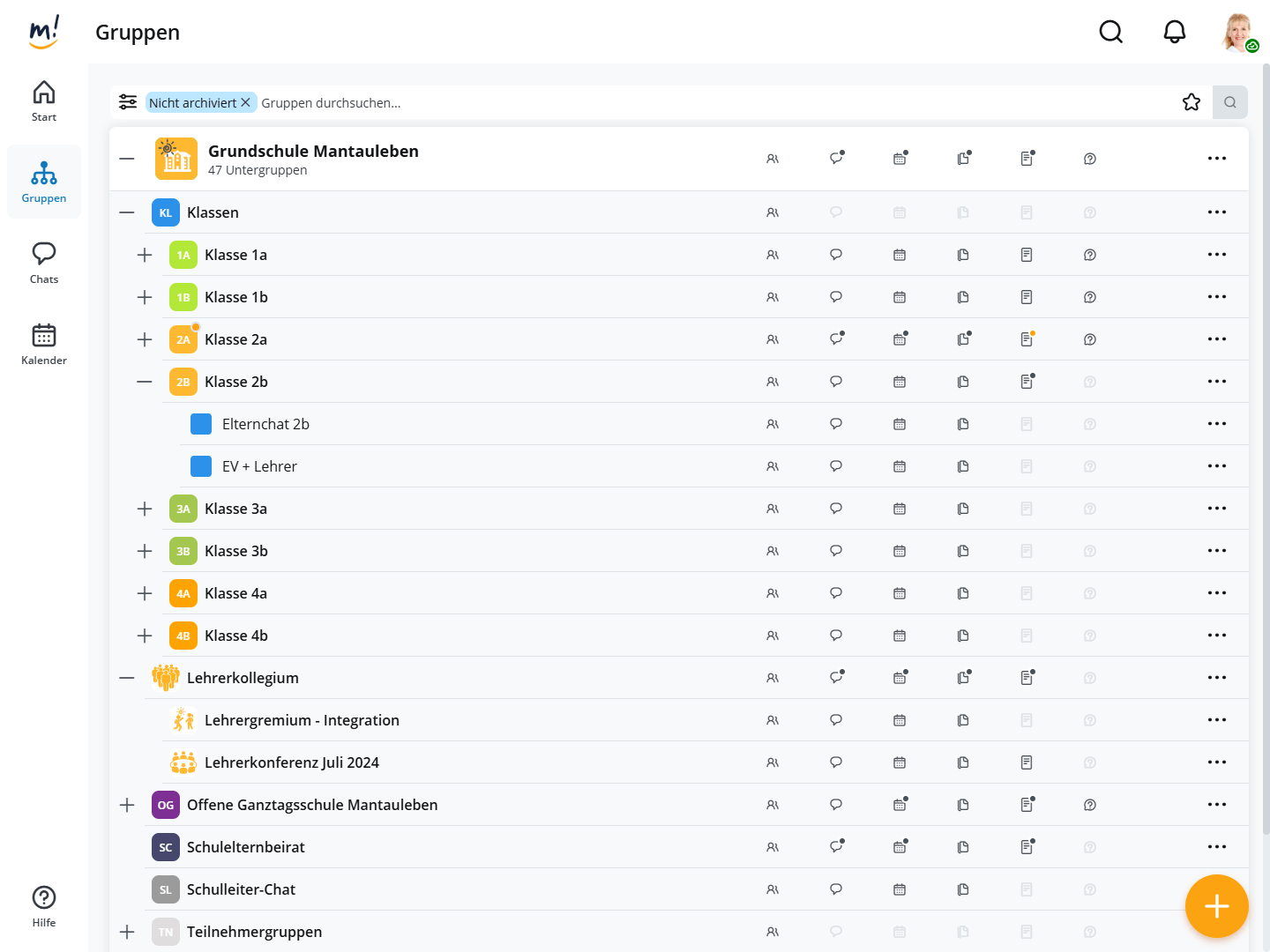Click the favorites star icon
The image size is (1270, 952).
point(1191,102)
